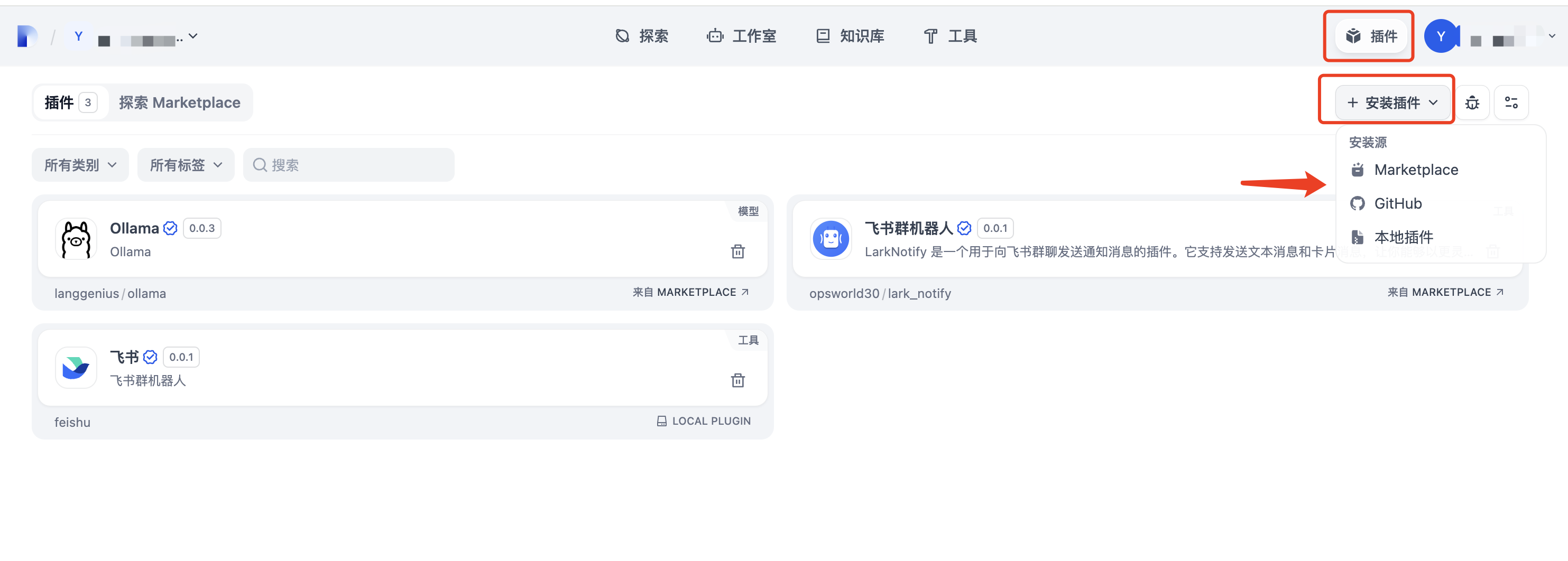Click 飞书群机器人 version 0.0.1 badge

(995, 228)
